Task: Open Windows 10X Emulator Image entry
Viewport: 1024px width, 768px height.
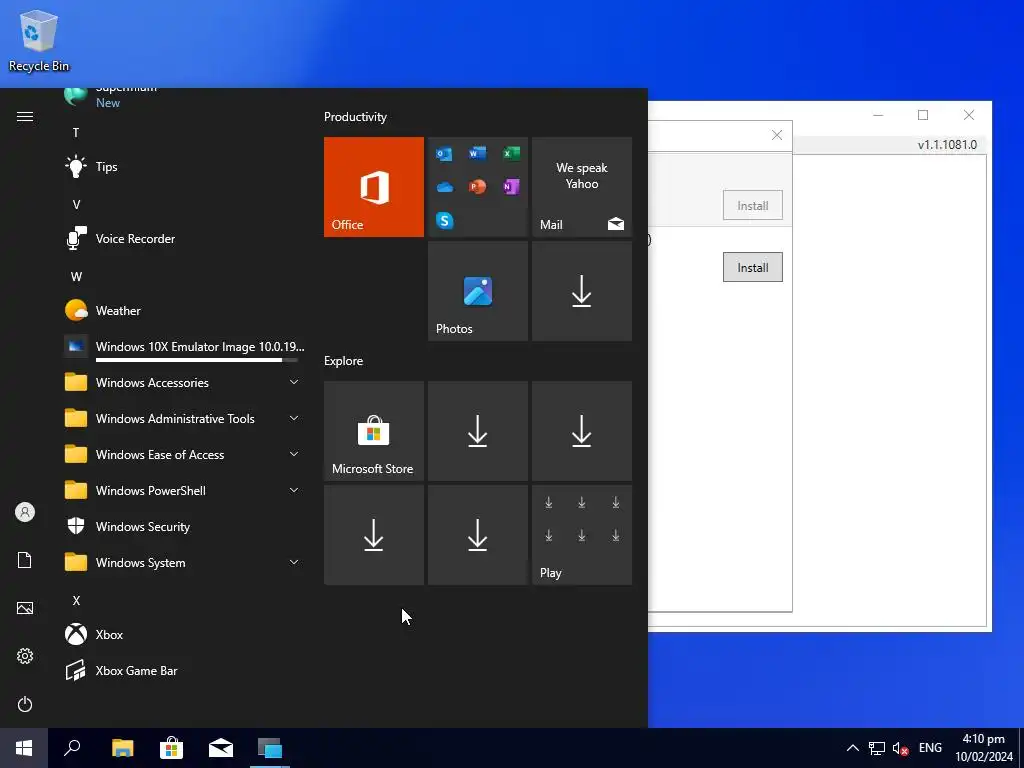Action: (x=183, y=347)
